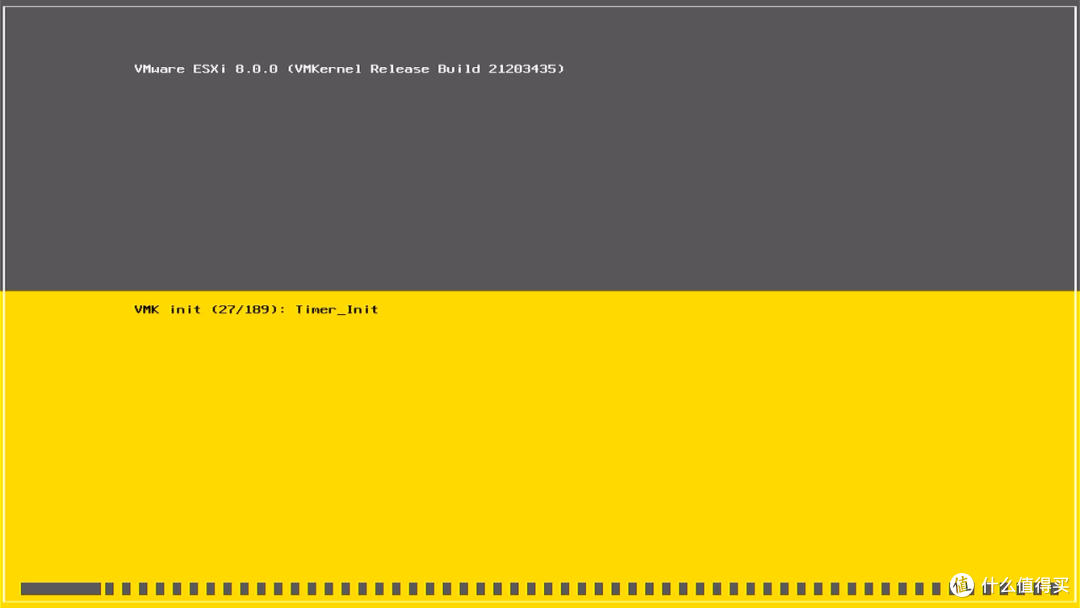Click the word "VMware" in the header line
This screenshot has width=1080, height=608.
[160, 69]
